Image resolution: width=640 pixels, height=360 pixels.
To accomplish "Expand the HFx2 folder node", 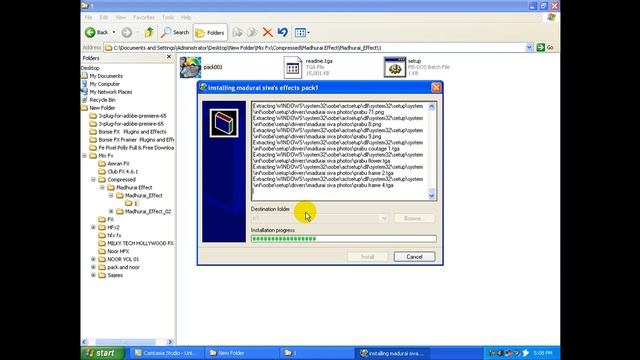I will [93, 227].
